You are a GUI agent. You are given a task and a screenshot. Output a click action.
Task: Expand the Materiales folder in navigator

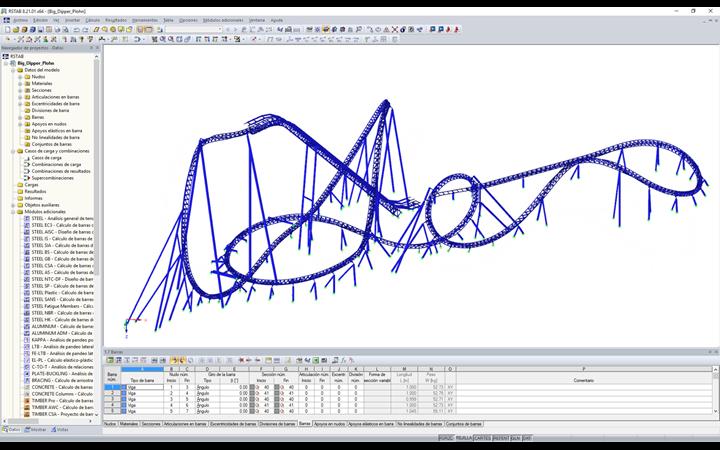[x=20, y=84]
